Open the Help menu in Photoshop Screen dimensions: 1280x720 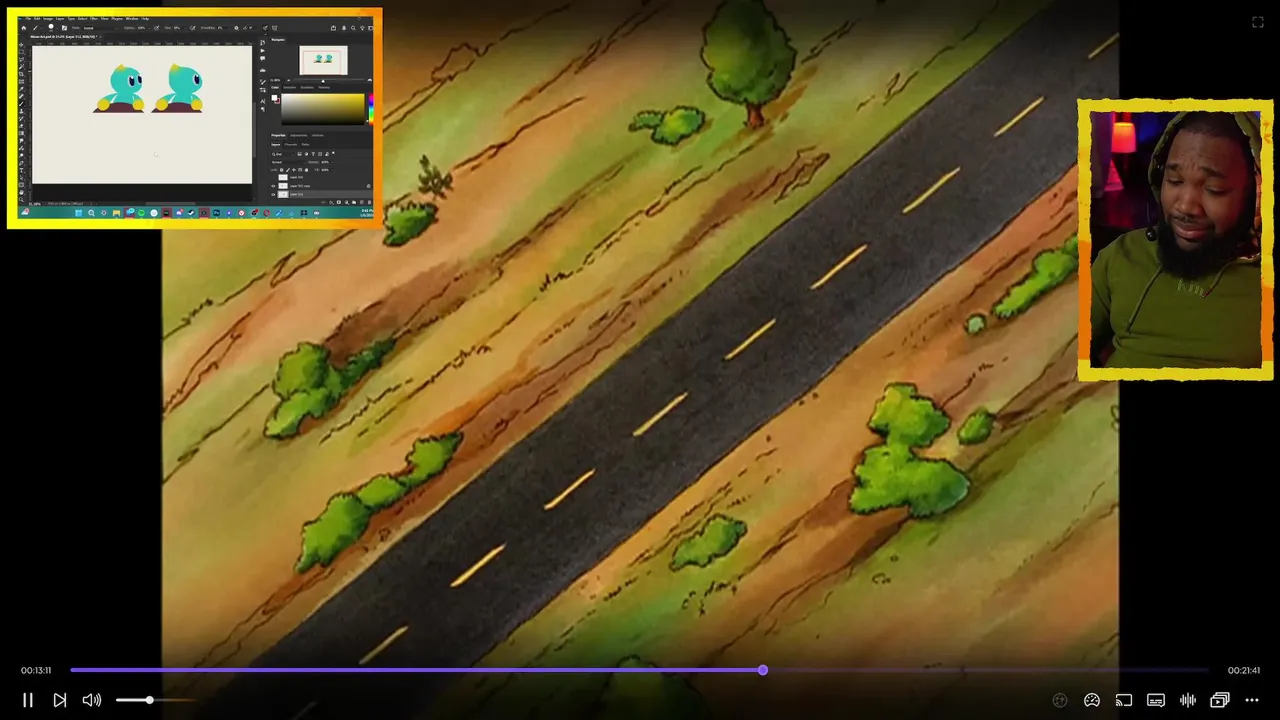click(145, 19)
